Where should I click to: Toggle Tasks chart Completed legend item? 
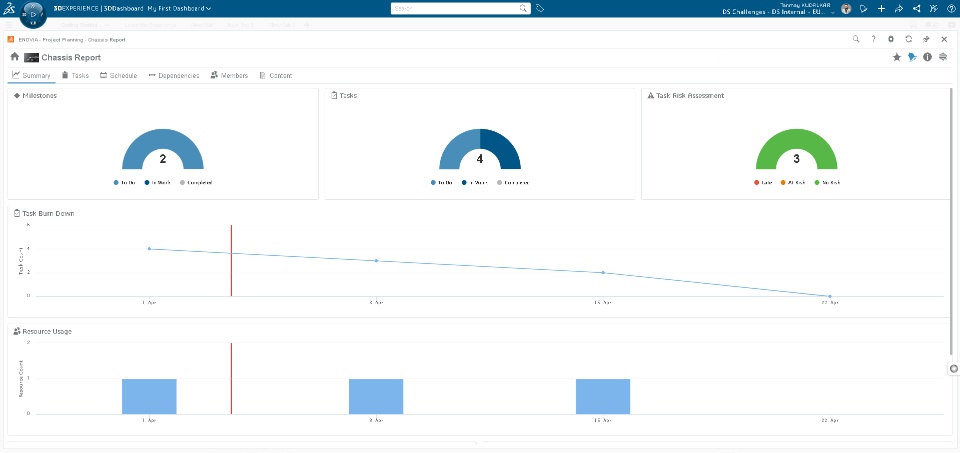[513, 182]
